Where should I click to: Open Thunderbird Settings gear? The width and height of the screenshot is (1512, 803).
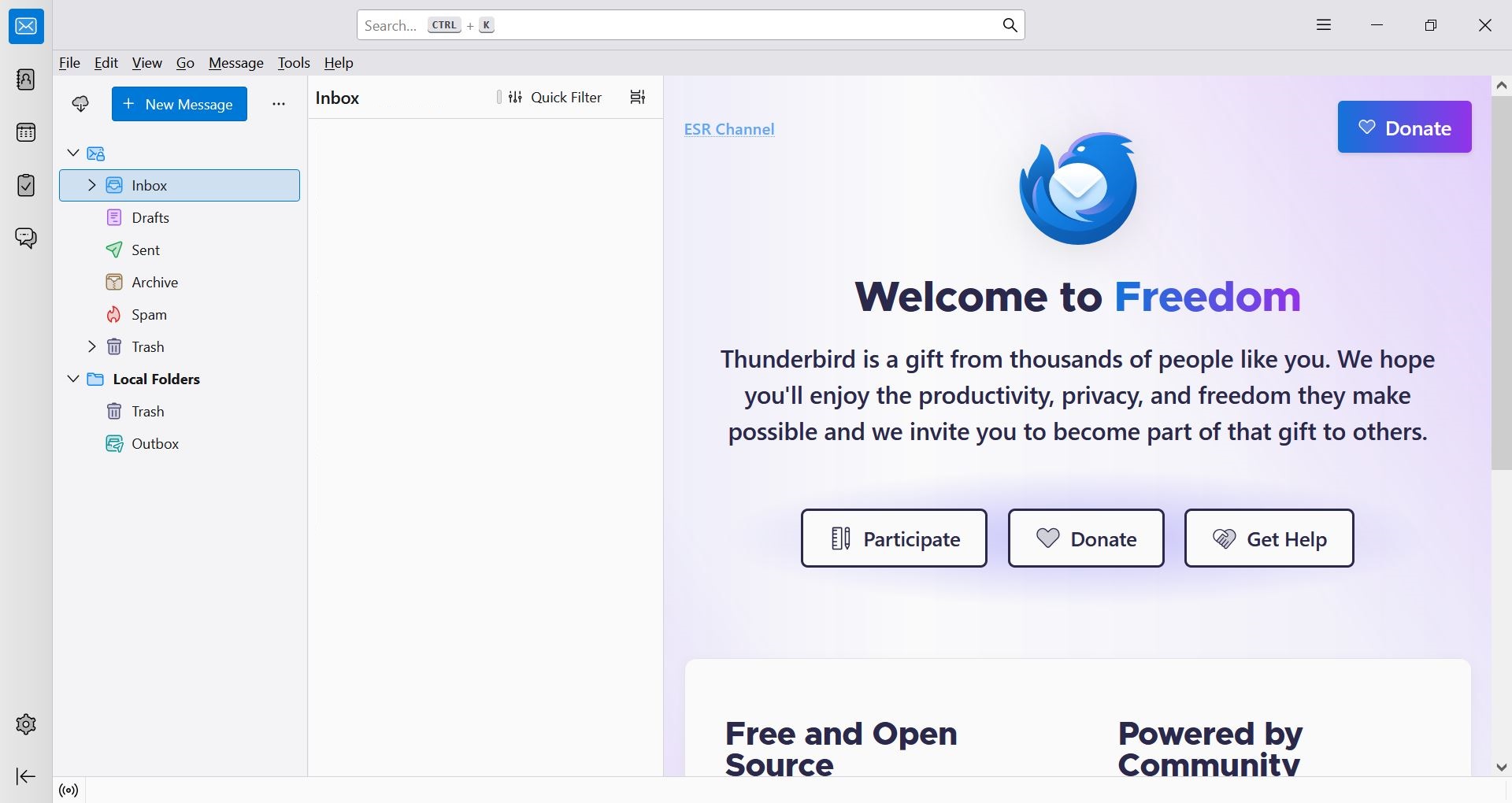pos(26,724)
